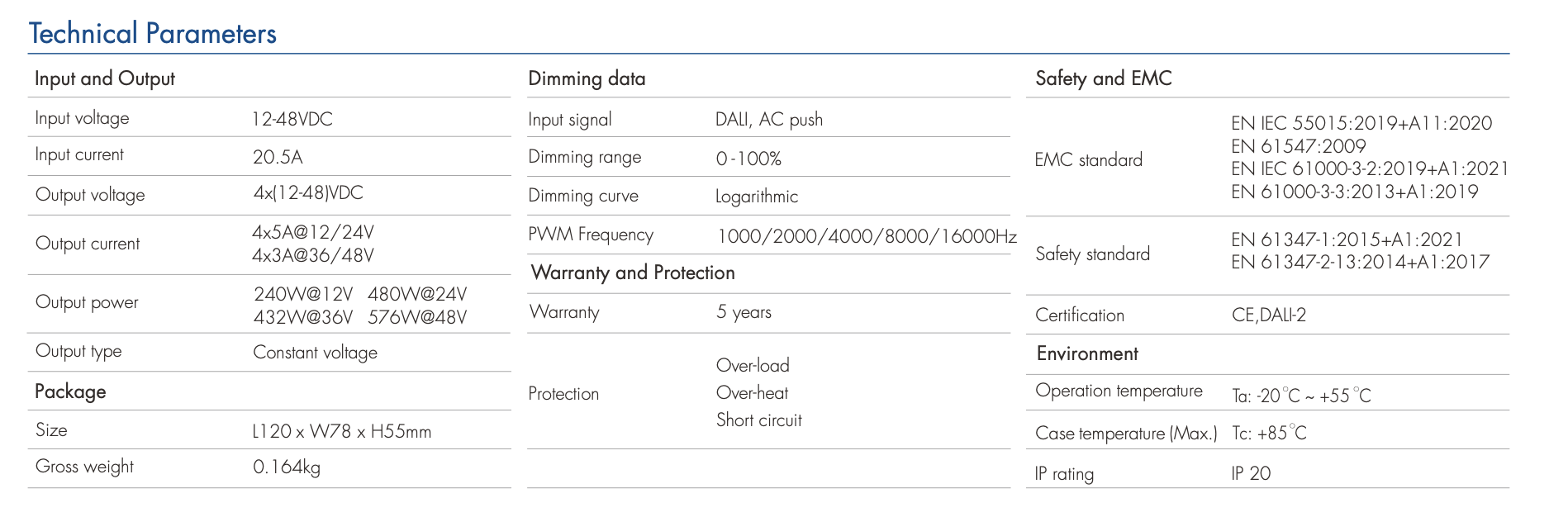Click the DALI, AC push input signal
1568x517 pixels.
point(769,119)
